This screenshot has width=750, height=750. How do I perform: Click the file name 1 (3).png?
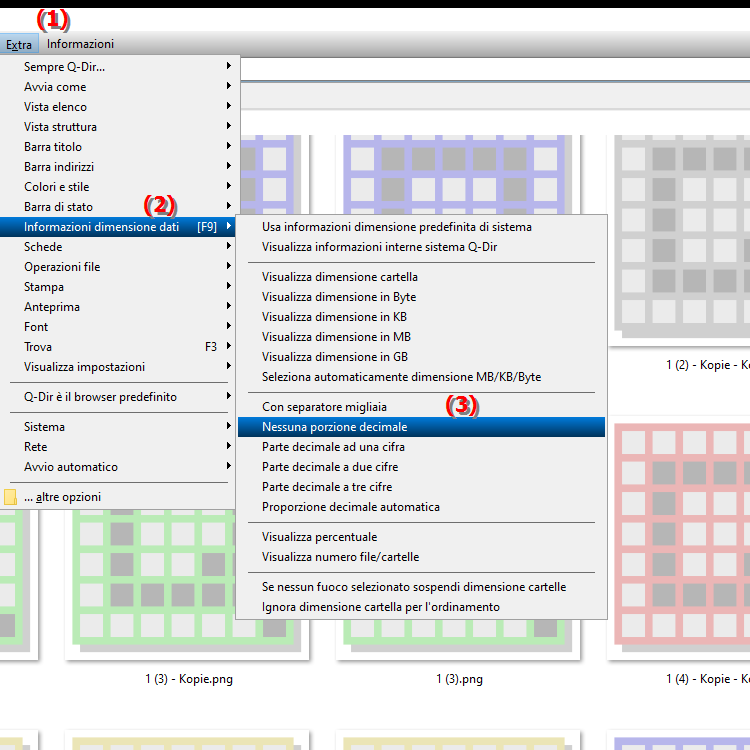click(x=459, y=679)
